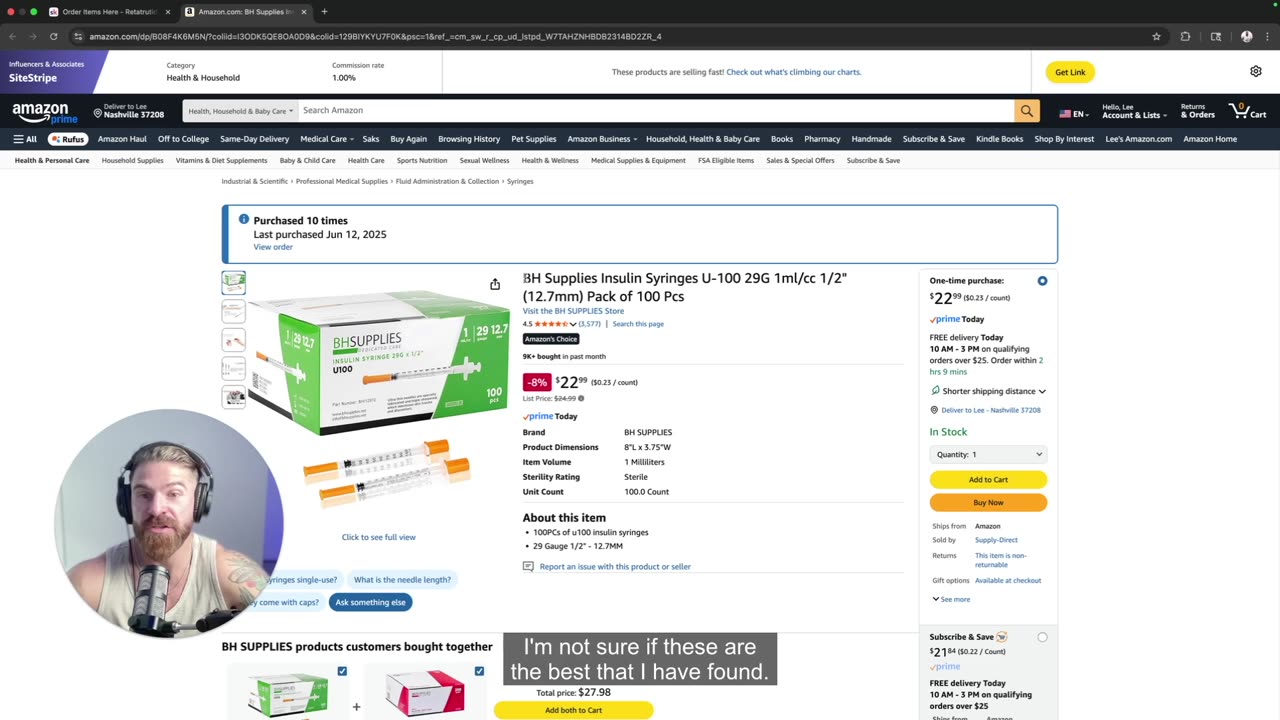Switch to Order Items Here tab
Image resolution: width=1280 pixels, height=720 pixels.
point(110,12)
